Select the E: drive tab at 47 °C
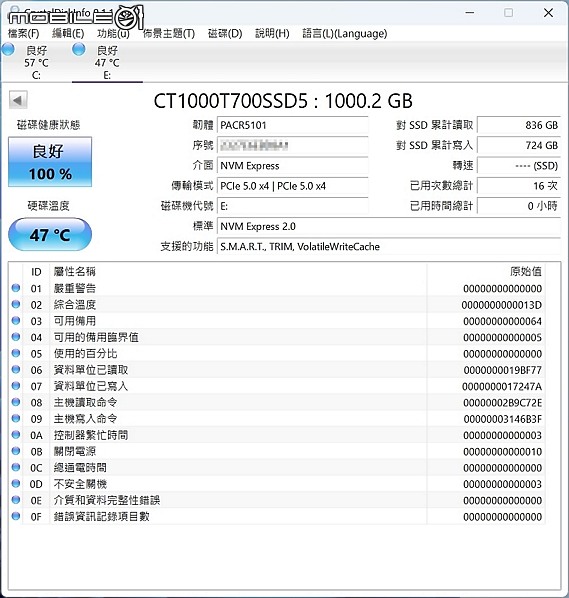 pyautogui.click(x=107, y=62)
